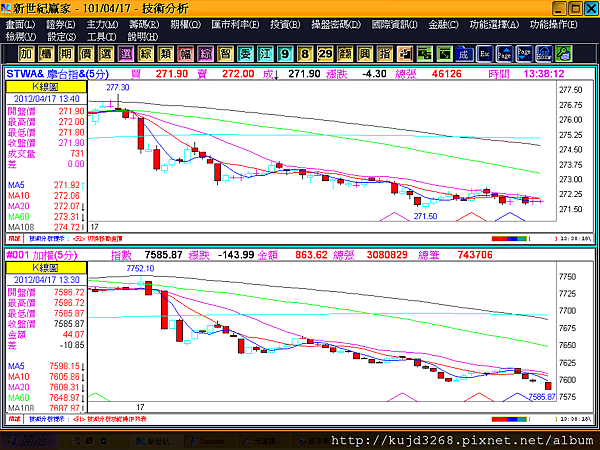Viewport: 600px width, 450px height.
Task: Click the color bar in lower status strip
Action: pyautogui.click(x=509, y=419)
